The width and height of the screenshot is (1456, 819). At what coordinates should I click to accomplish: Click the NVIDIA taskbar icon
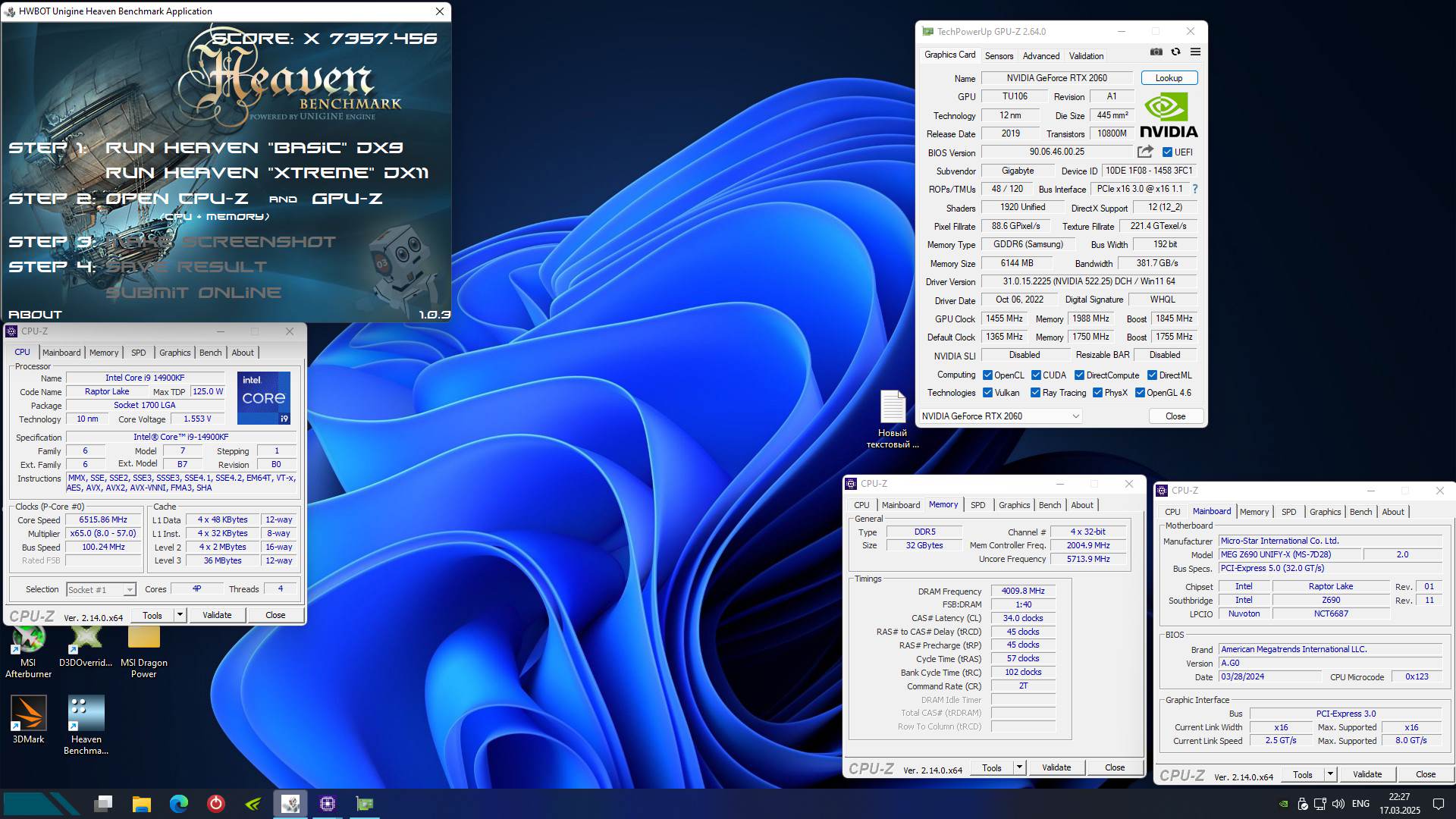(253, 804)
